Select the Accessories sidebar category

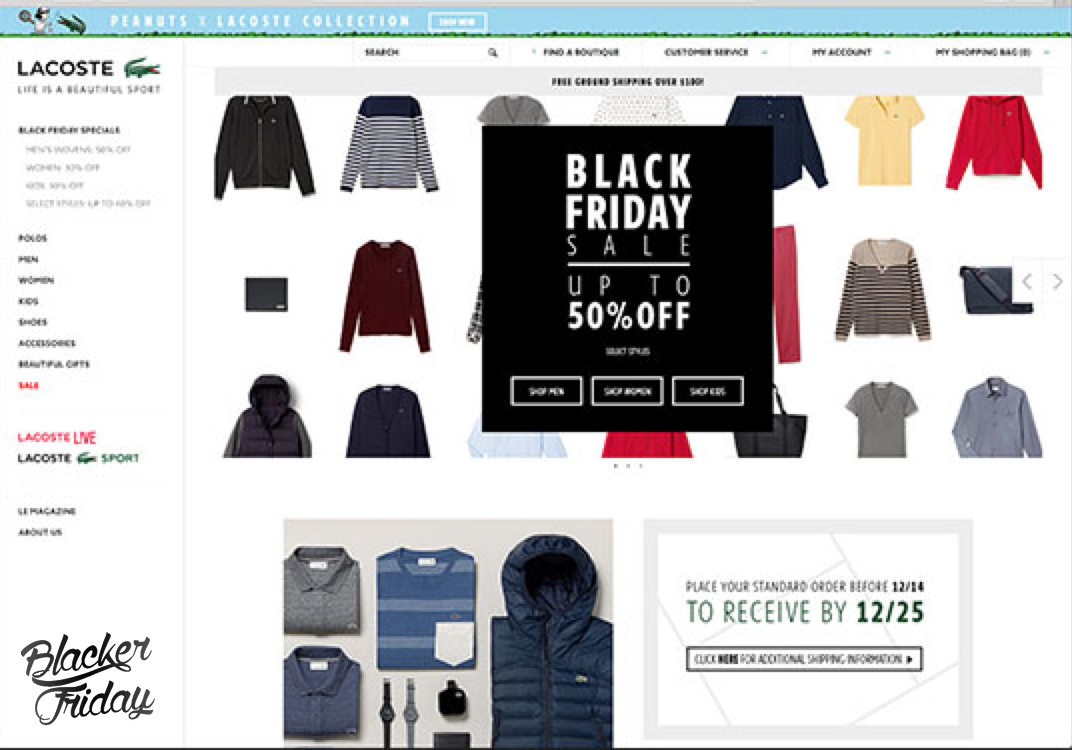[47, 343]
